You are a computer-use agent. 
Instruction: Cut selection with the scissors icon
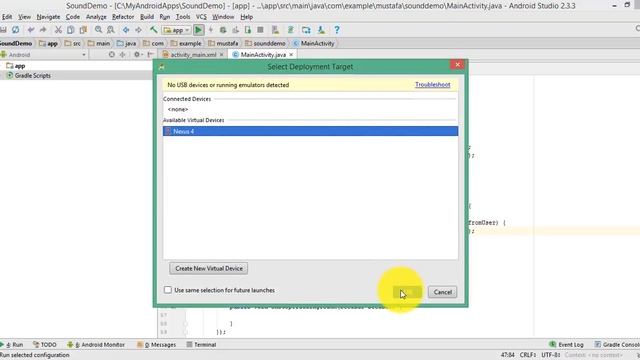pyautogui.click(x=58, y=30)
